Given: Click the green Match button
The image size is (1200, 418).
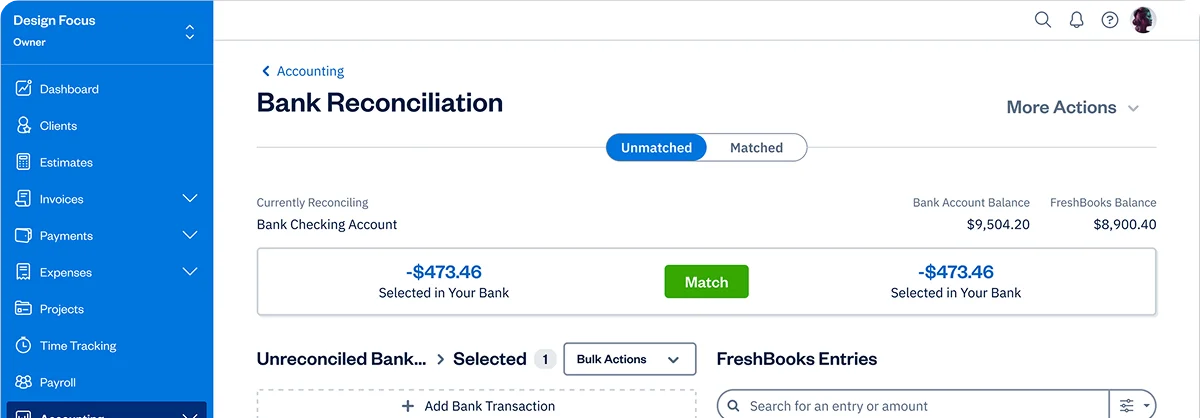Looking at the screenshot, I should point(706,283).
